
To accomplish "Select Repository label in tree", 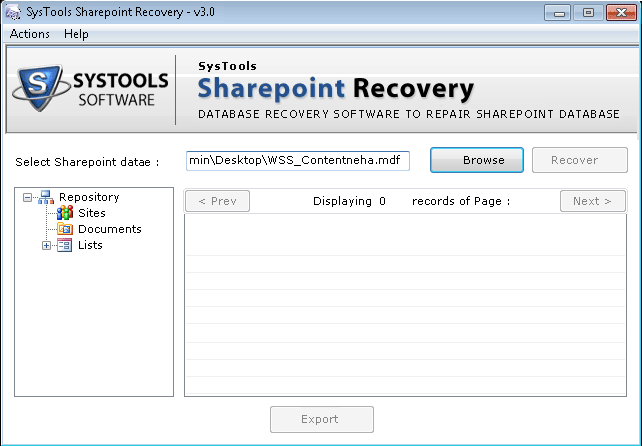I will pyautogui.click(x=89, y=197).
